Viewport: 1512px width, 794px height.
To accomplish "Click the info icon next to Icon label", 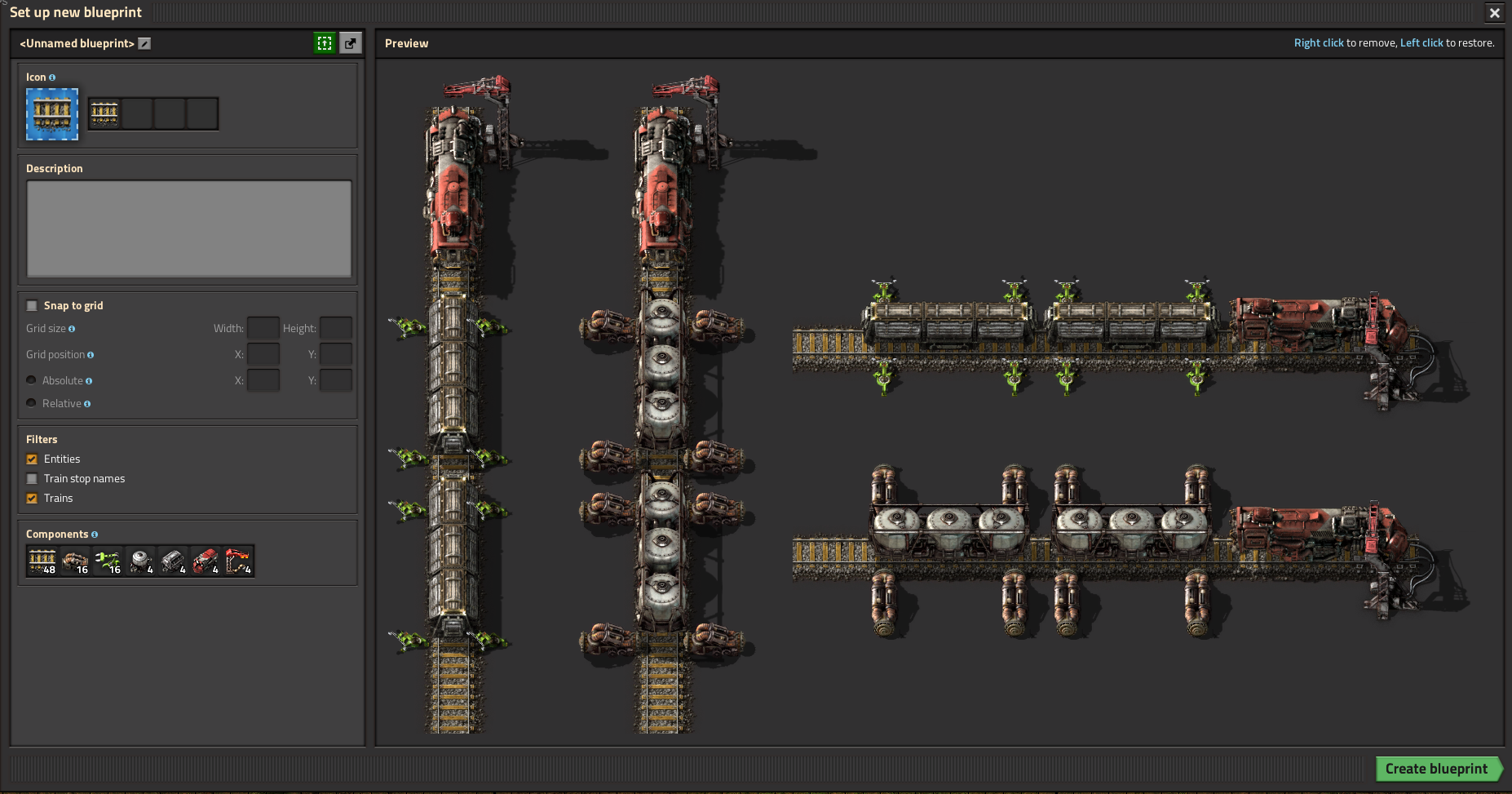I will (52, 78).
